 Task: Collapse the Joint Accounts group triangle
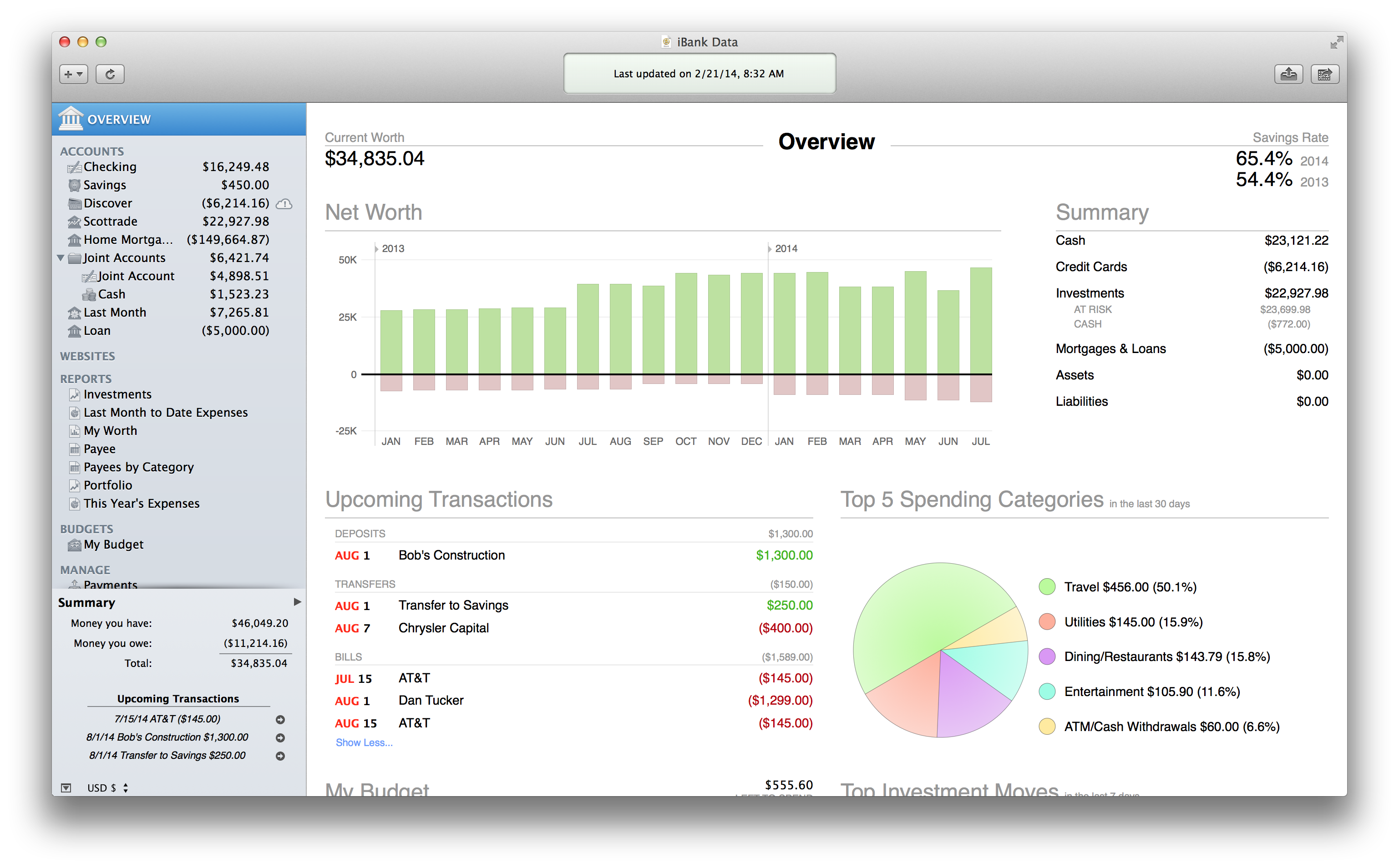(61, 258)
